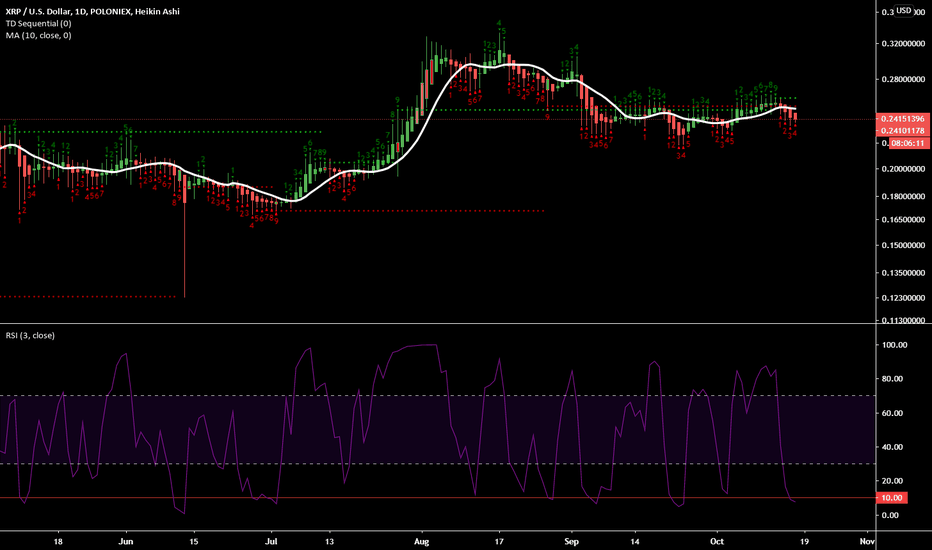932x550 pixels.
Task: Click the 17 date on time axis
Action: coord(499,542)
